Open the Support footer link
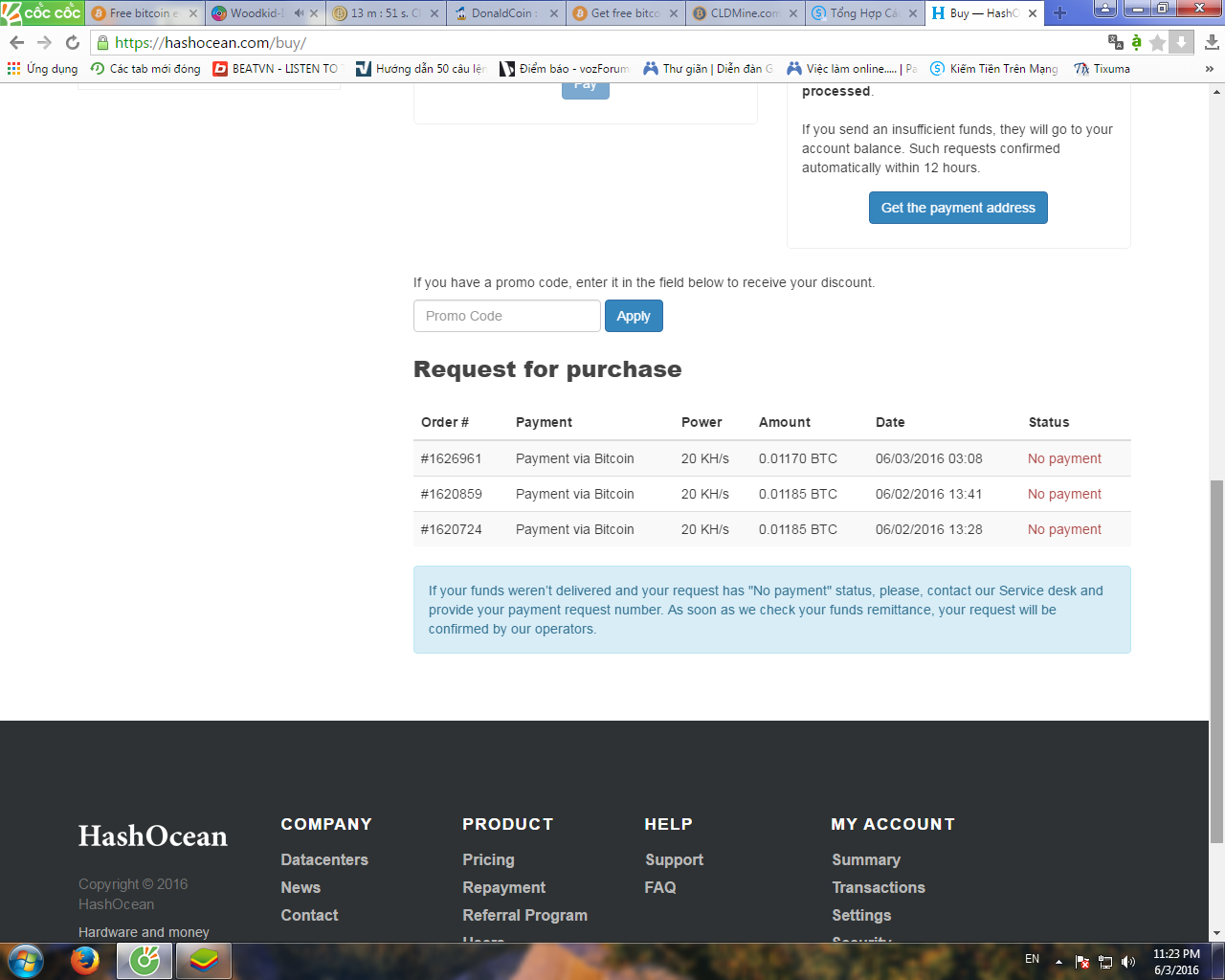Image resolution: width=1225 pixels, height=980 pixels. [x=674, y=859]
